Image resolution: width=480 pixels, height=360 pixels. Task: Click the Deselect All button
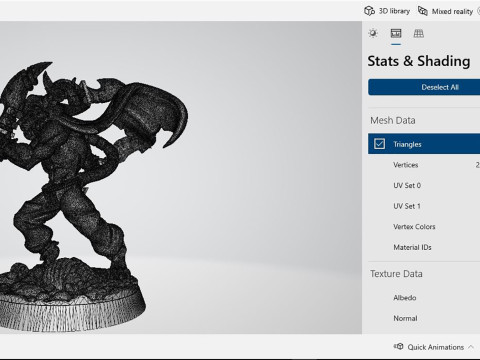[x=424, y=87]
